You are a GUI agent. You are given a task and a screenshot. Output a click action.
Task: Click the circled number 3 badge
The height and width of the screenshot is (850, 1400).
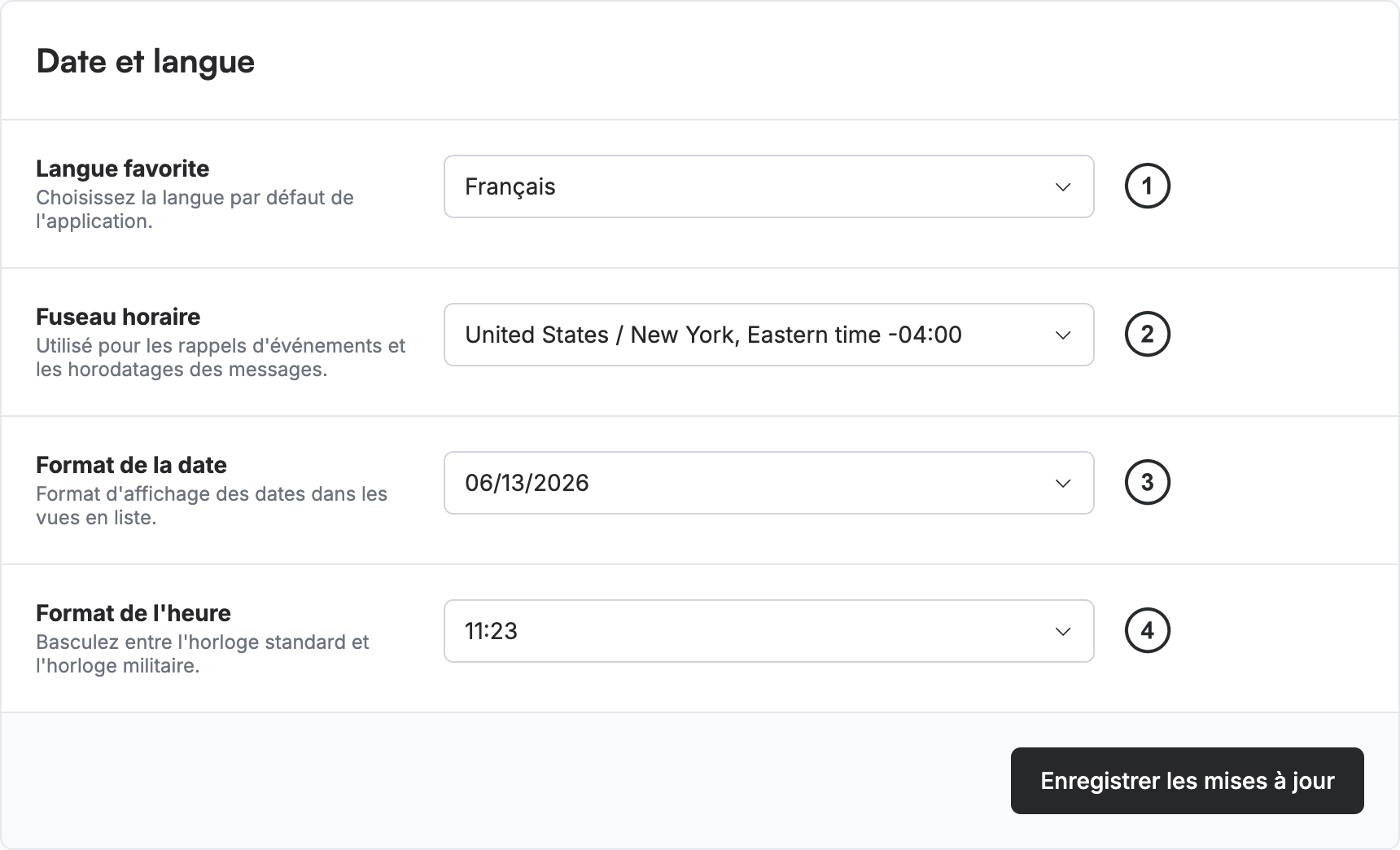pos(1147,483)
